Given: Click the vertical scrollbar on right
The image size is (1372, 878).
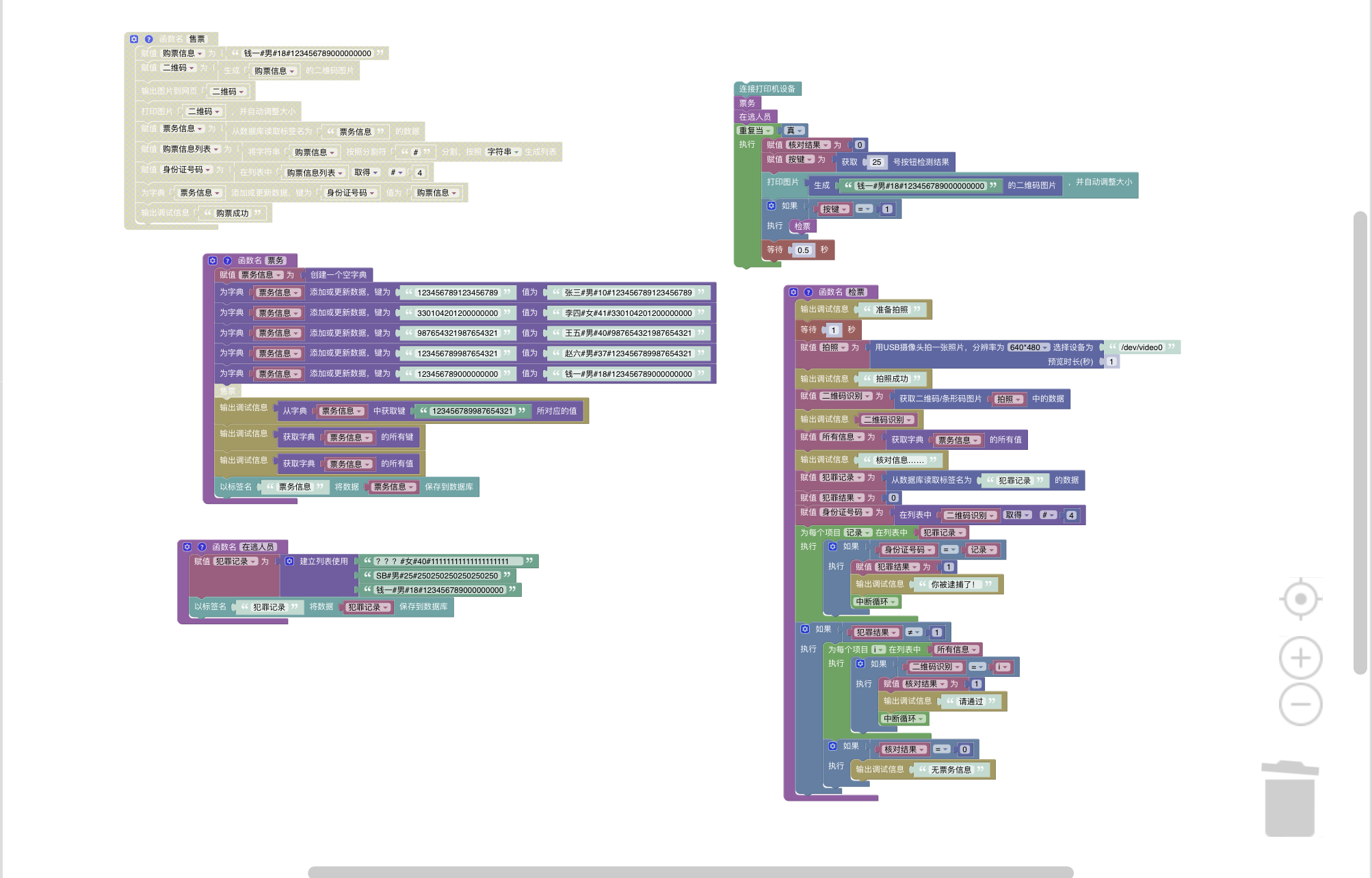Looking at the screenshot, I should click(x=1360, y=443).
